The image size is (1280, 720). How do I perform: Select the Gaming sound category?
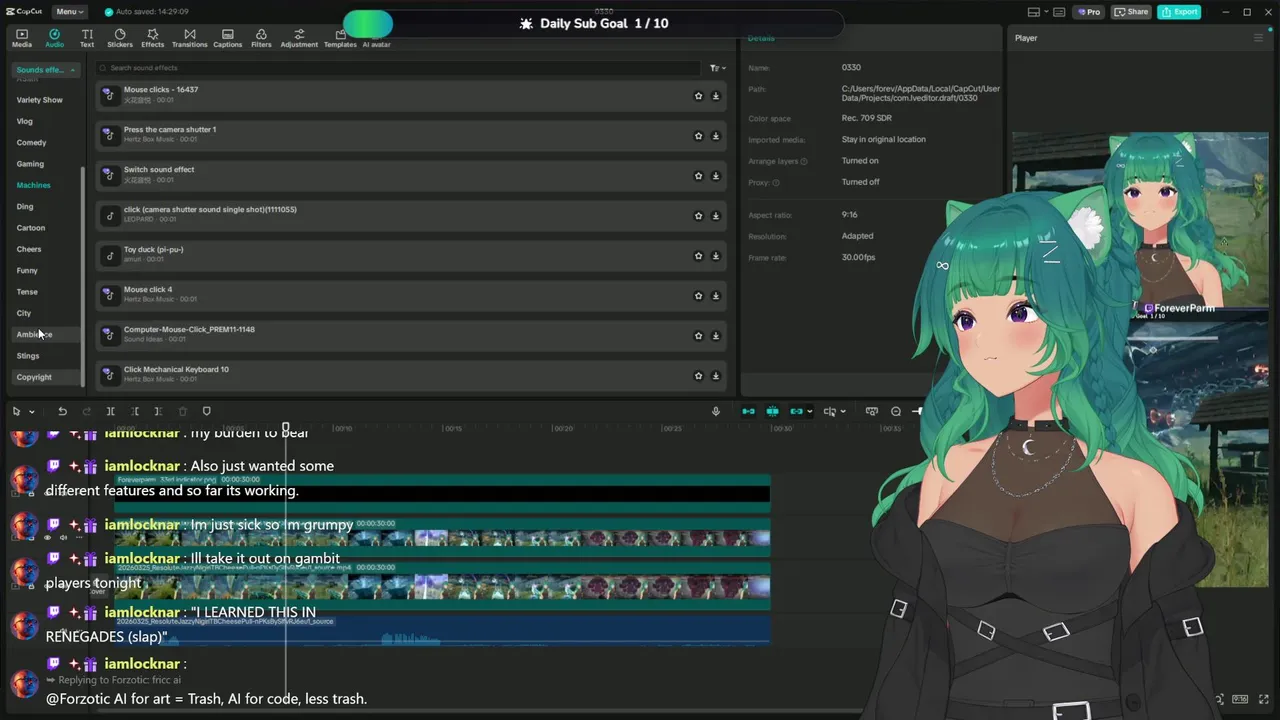[x=30, y=164]
